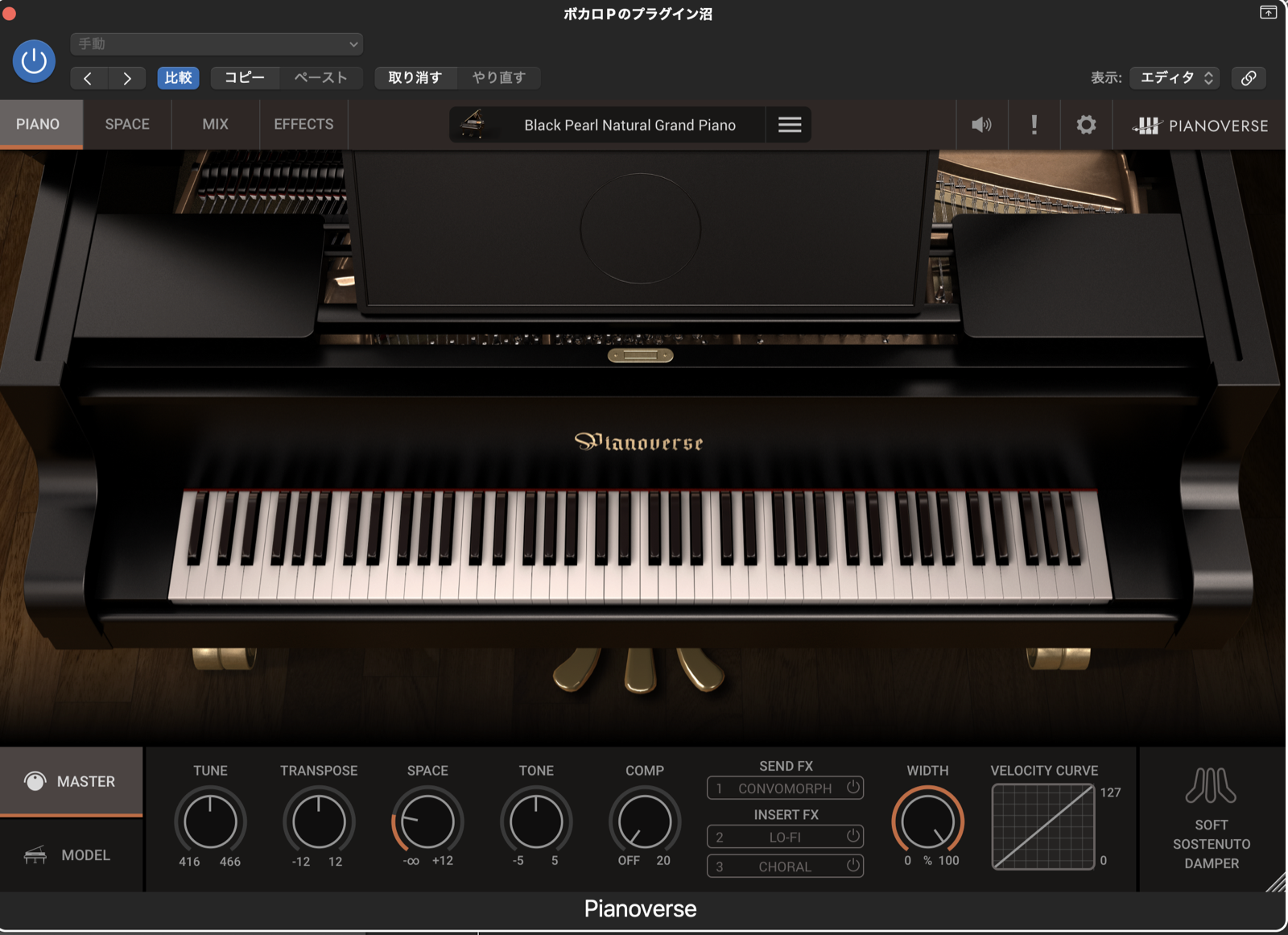The height and width of the screenshot is (935, 1288).
Task: Click Black Pearl Natural Grand Piano preset name
Action: coord(630,125)
